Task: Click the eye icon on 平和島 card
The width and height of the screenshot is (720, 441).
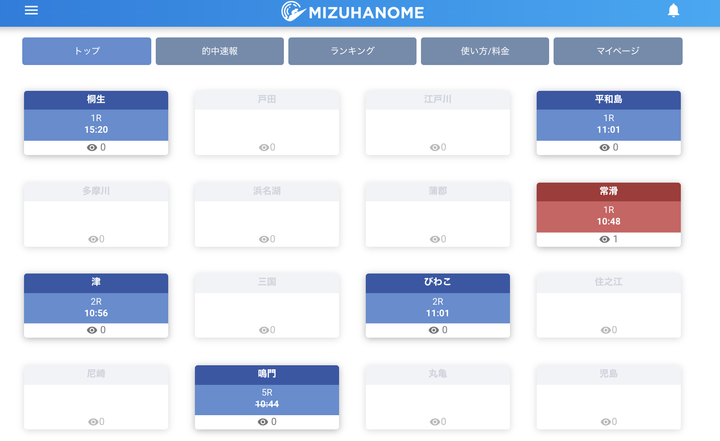Action: [x=604, y=147]
